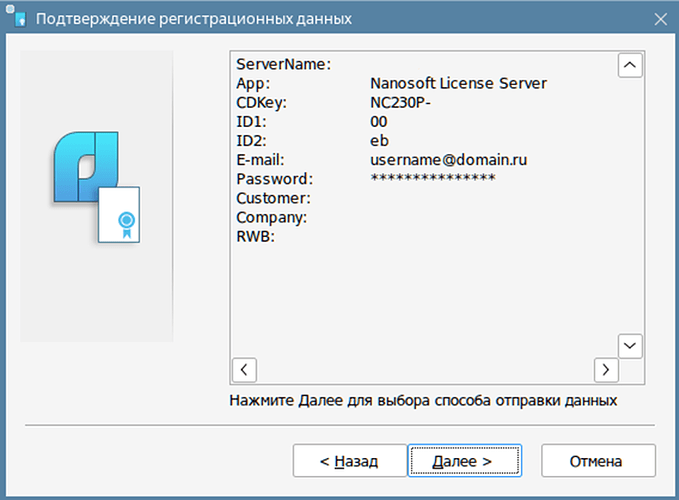Click the certificate ribbon badge icon
The height and width of the screenshot is (500, 679).
(126, 225)
